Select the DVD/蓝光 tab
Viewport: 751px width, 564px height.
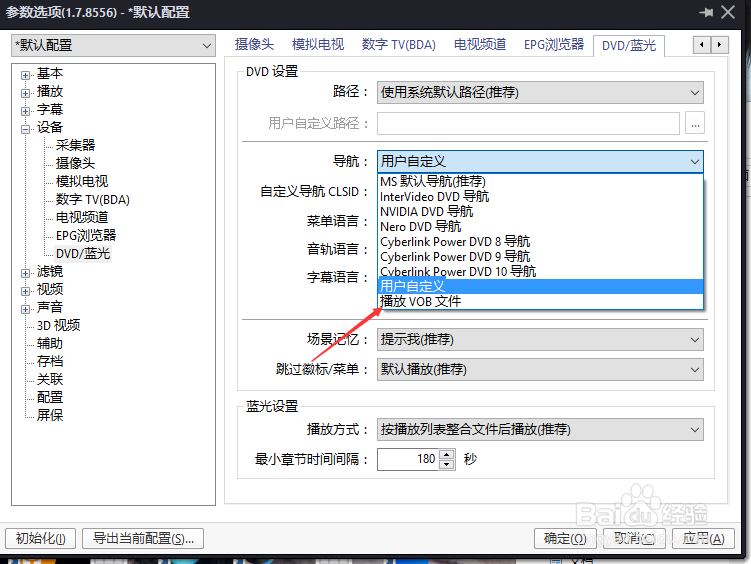click(x=629, y=45)
